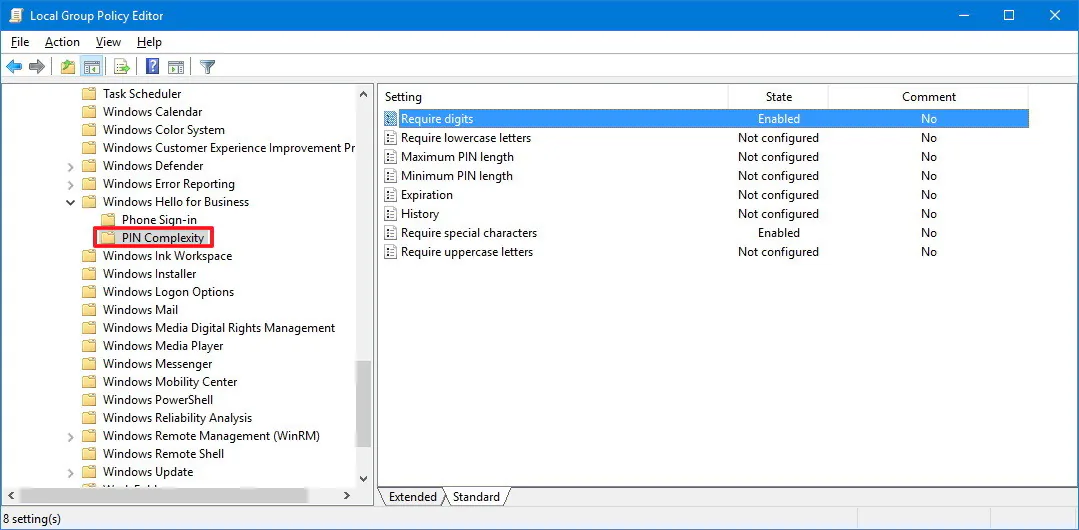Select Windows Installer in tree
Image resolution: width=1079 pixels, height=530 pixels.
pyautogui.click(x=149, y=274)
